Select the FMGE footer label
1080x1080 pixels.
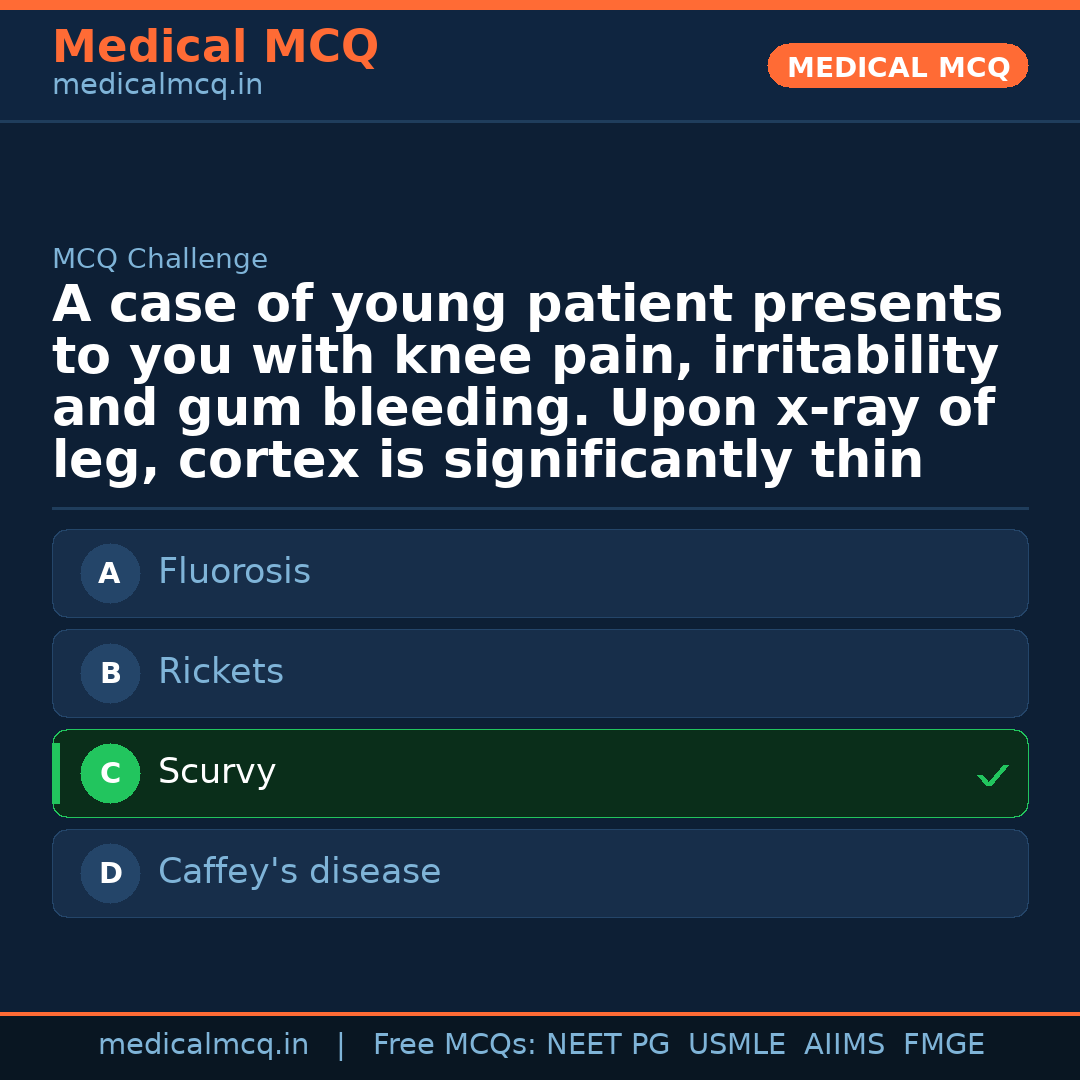[943, 1045]
